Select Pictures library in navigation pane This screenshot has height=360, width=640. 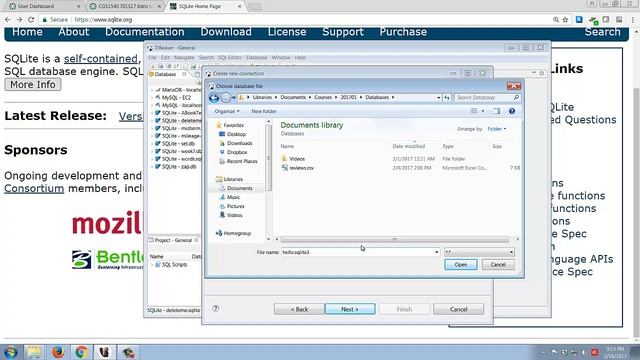pyautogui.click(x=236, y=206)
